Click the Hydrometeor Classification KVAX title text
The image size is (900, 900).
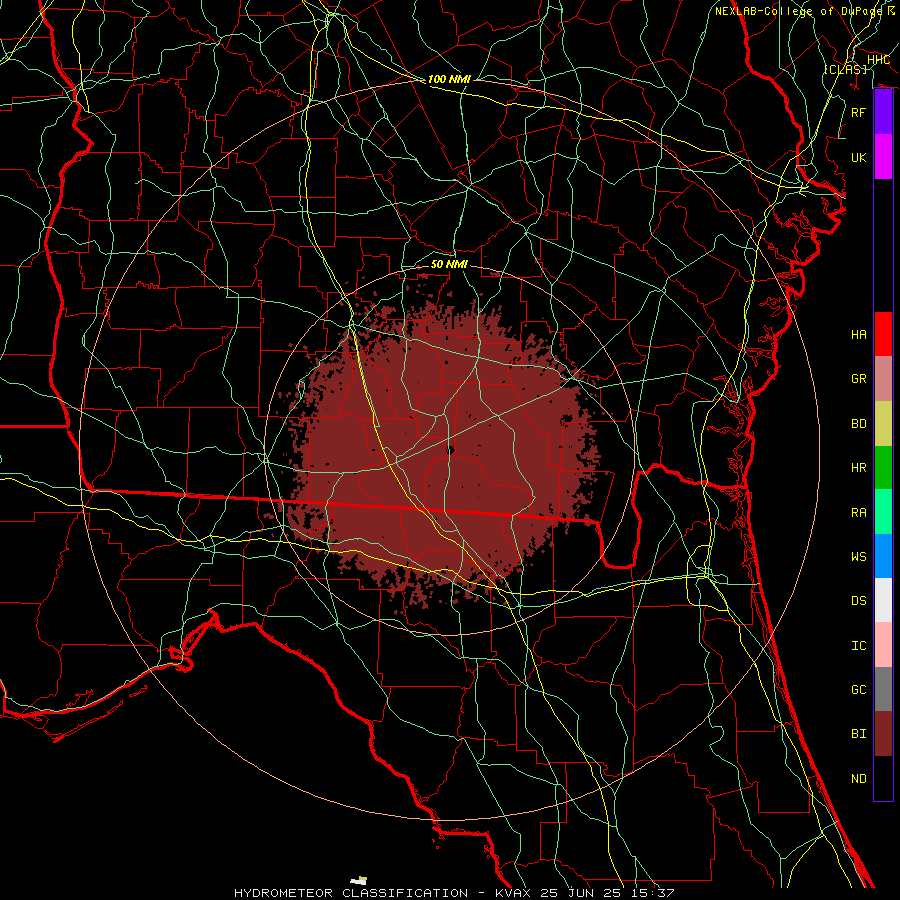454,893
